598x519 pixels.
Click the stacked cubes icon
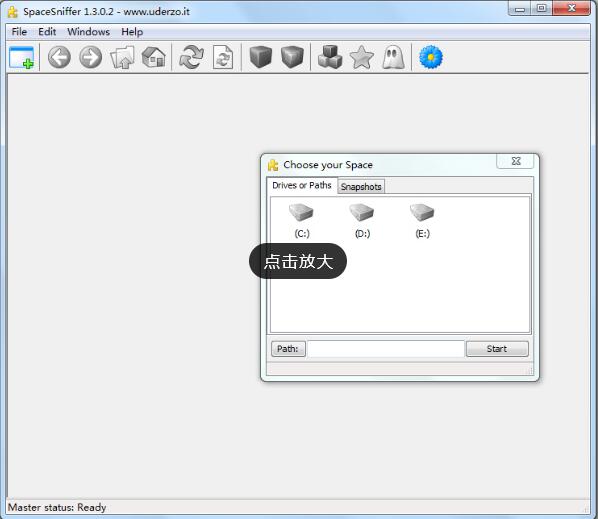click(330, 57)
